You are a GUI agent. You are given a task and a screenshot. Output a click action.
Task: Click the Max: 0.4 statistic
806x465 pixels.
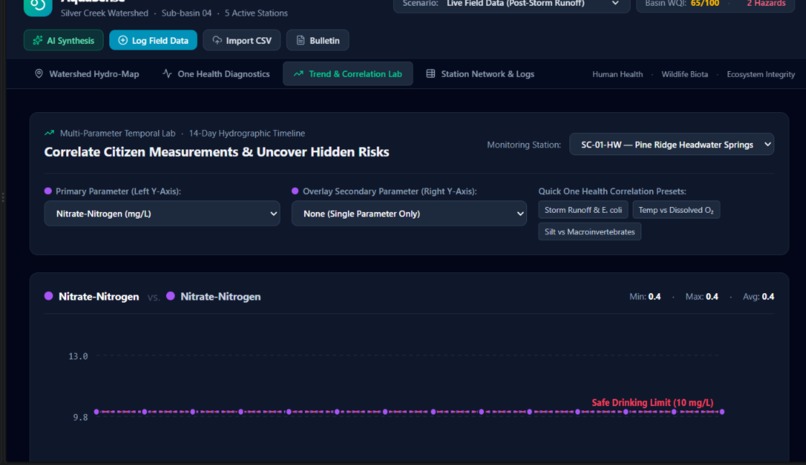click(x=702, y=296)
